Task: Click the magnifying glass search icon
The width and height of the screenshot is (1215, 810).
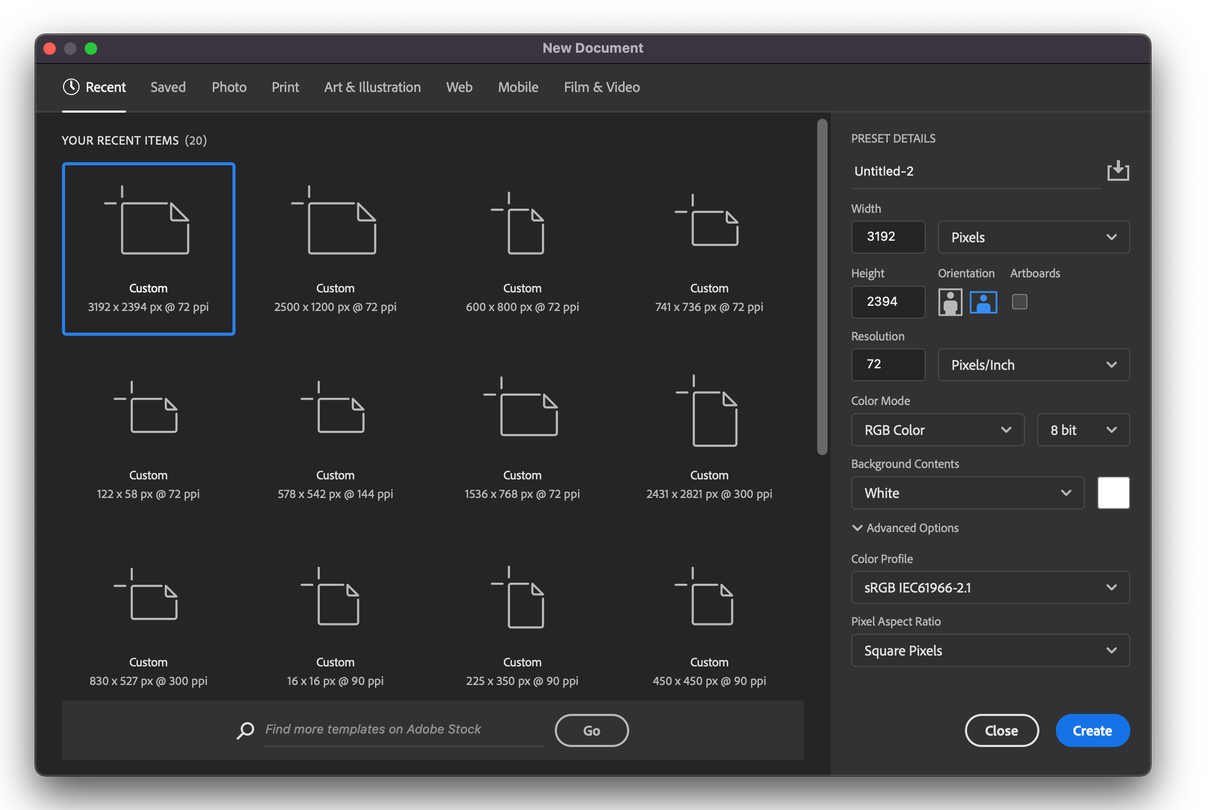Action: [245, 731]
